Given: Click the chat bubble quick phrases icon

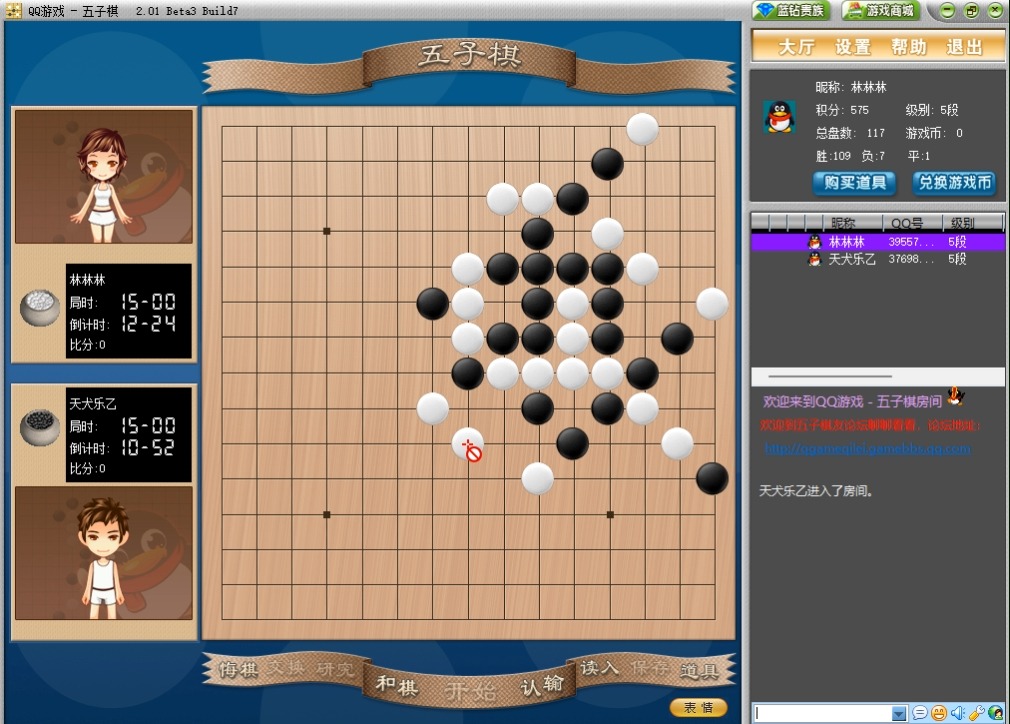Looking at the screenshot, I should [920, 713].
